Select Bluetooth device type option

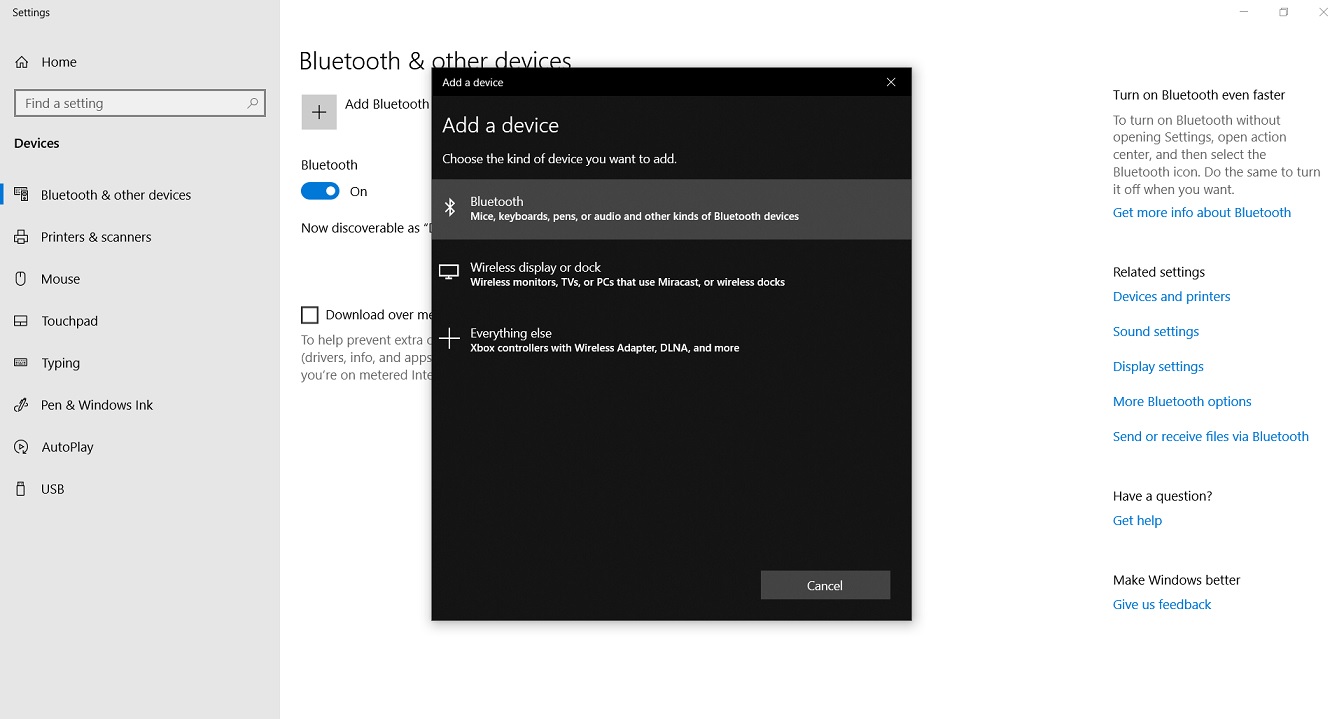coord(671,209)
